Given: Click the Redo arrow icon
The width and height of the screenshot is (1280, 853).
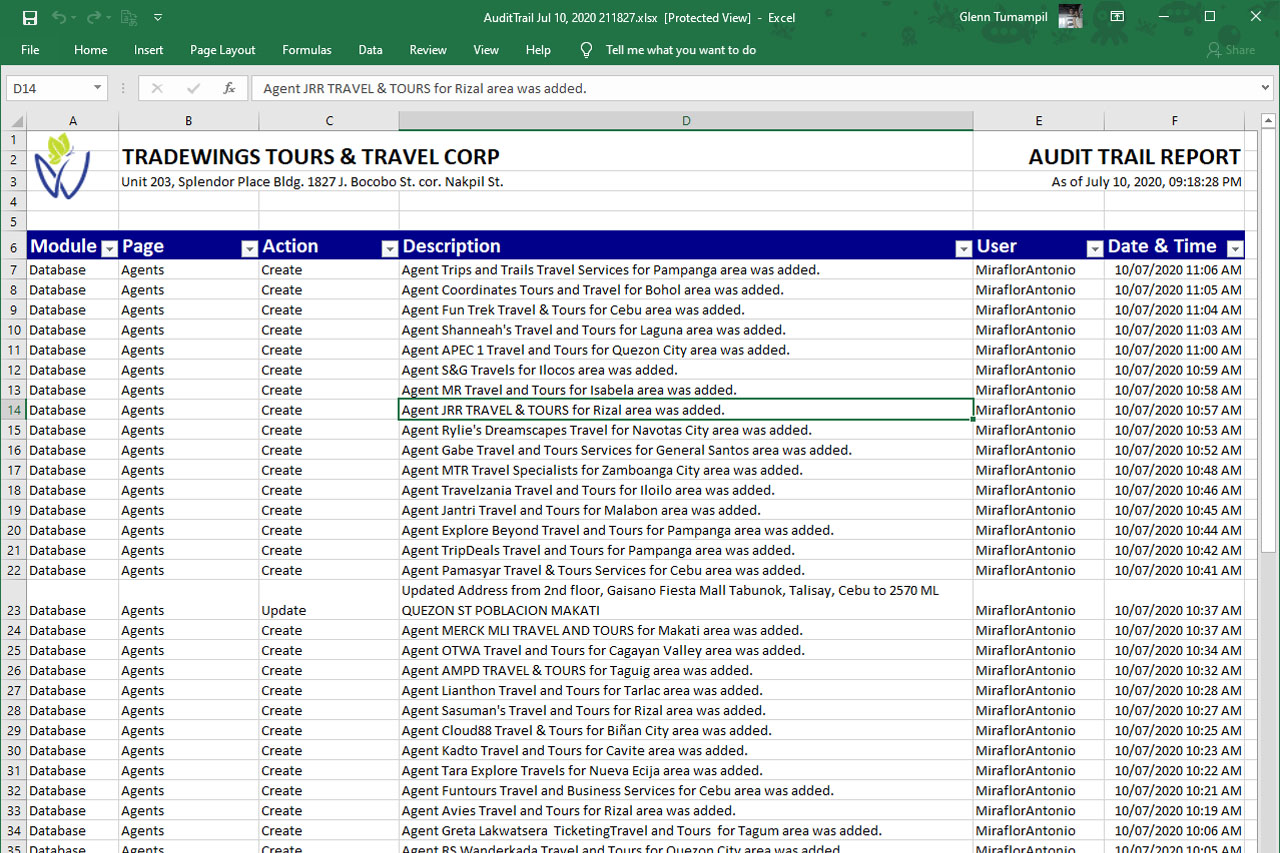Looking at the screenshot, I should (93, 17).
